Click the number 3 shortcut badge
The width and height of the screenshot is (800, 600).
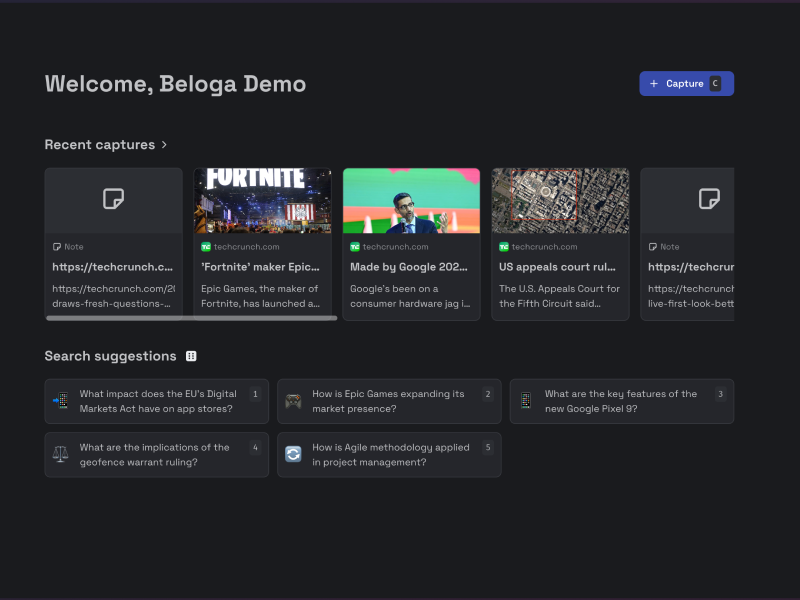click(720, 394)
